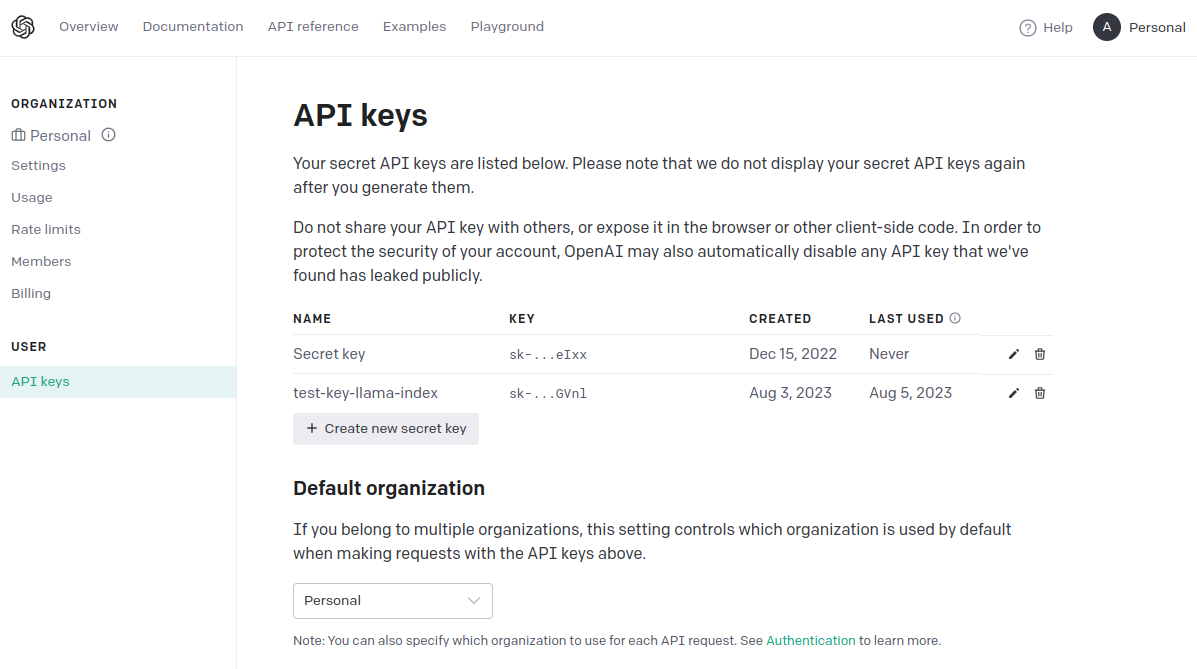
Task: Click the Help question mark icon
Action: (x=1028, y=27)
